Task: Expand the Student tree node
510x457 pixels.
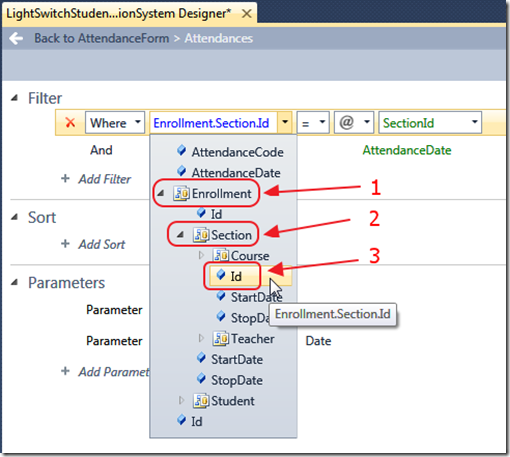Action: [x=181, y=400]
